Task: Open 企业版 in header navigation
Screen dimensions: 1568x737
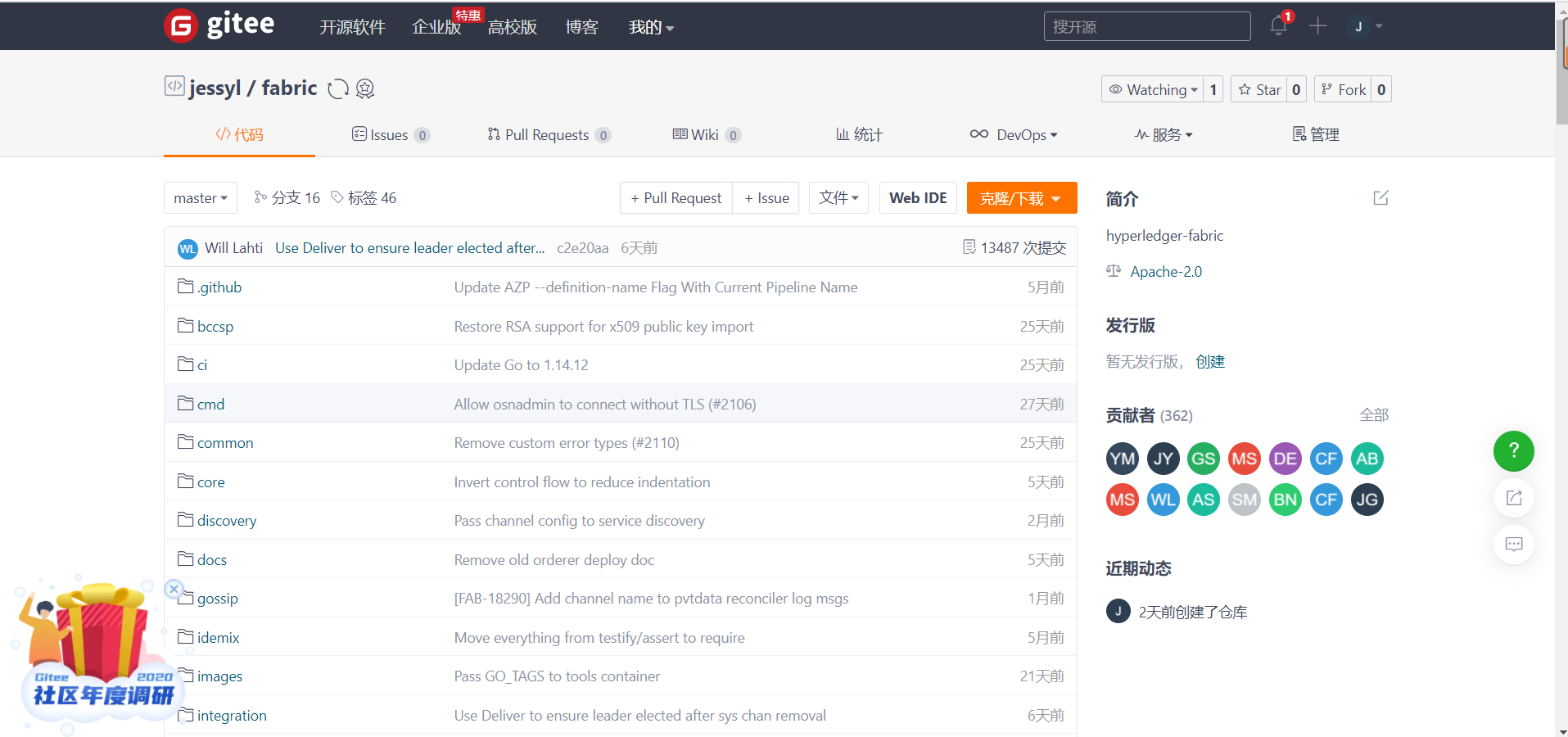Action: [436, 27]
